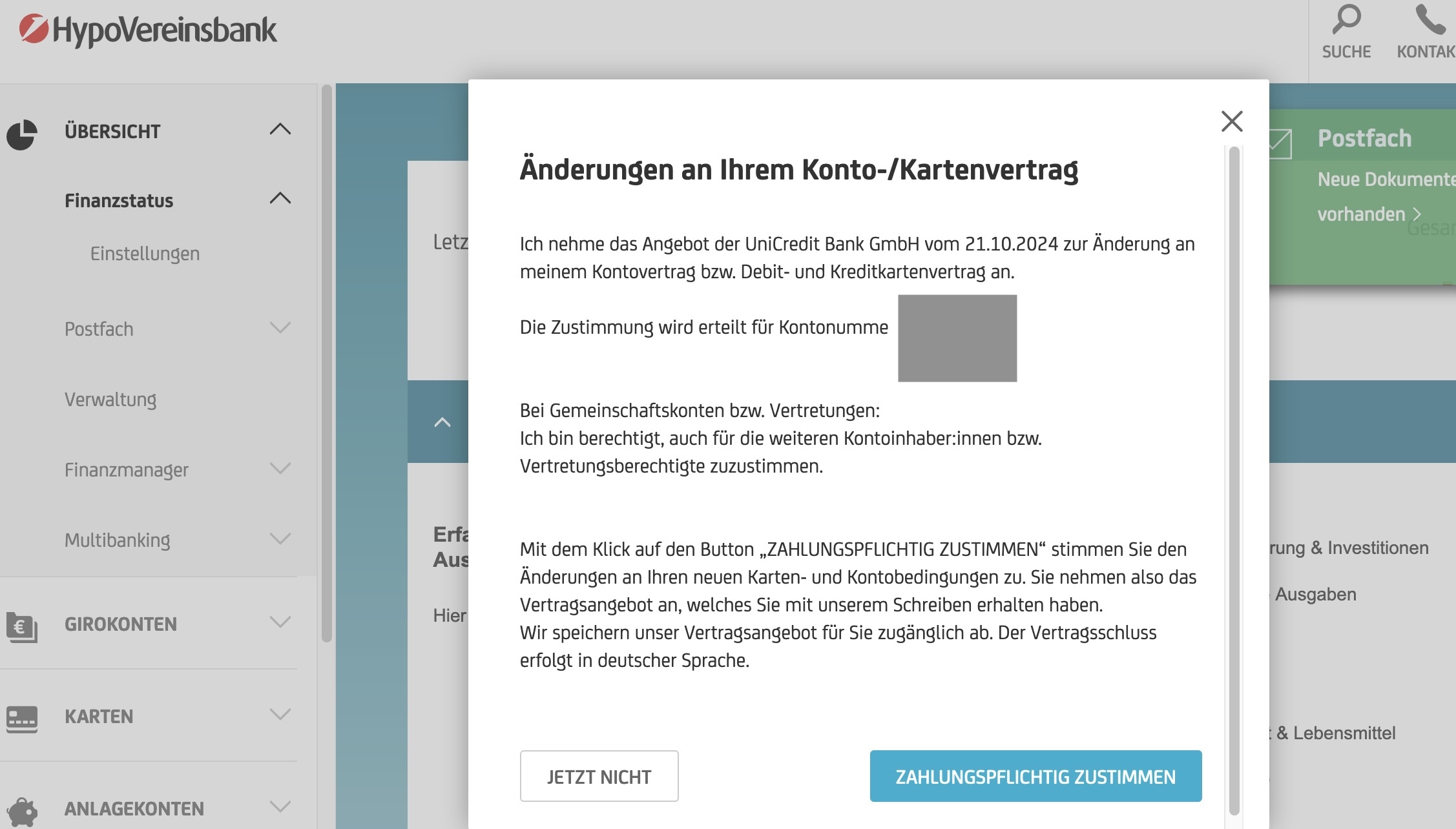This screenshot has width=1456, height=829.
Task: Click the Jetzt nicht button
Action: [x=599, y=776]
